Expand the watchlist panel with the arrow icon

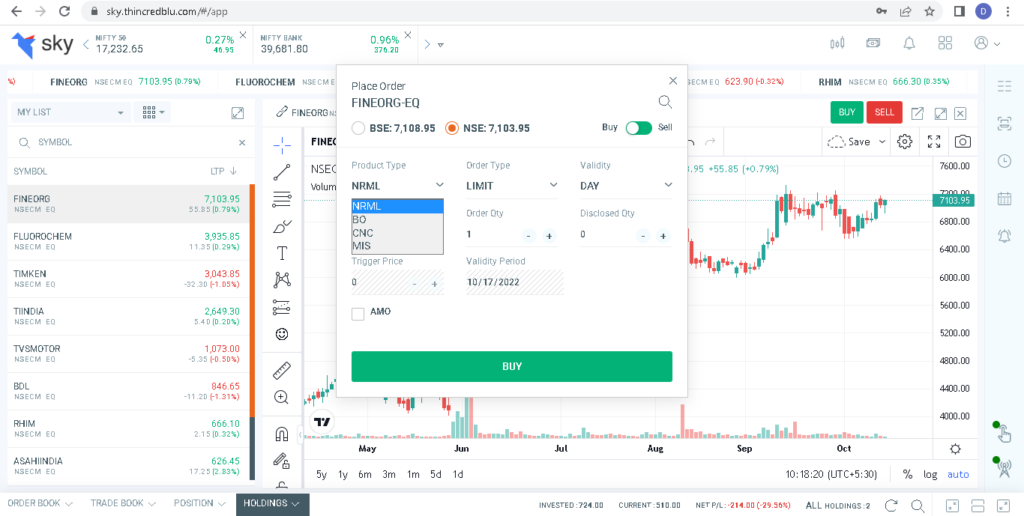pyautogui.click(x=238, y=112)
